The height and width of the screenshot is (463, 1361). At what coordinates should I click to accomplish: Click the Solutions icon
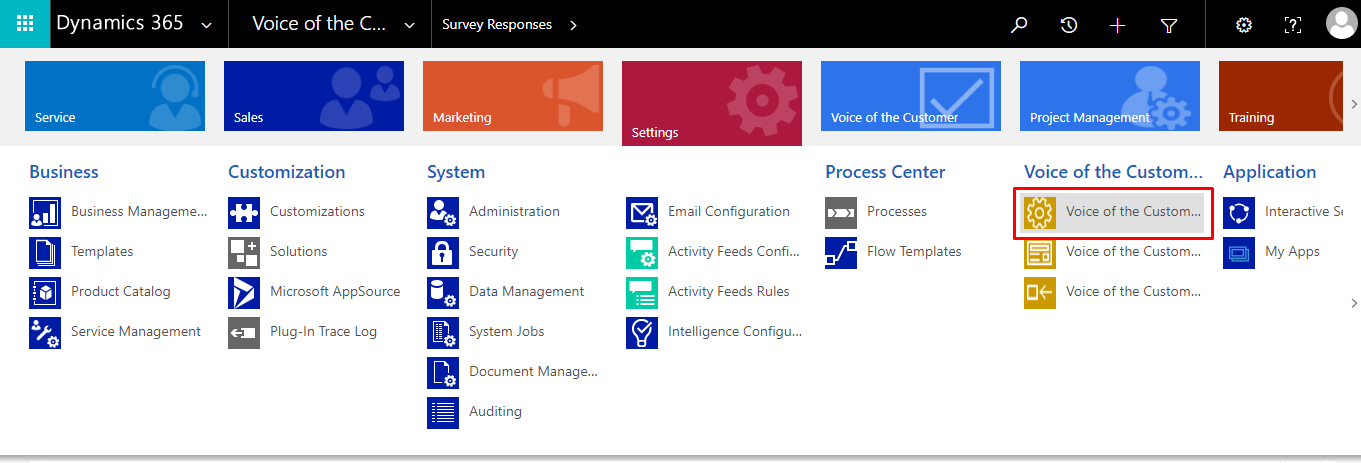point(244,252)
